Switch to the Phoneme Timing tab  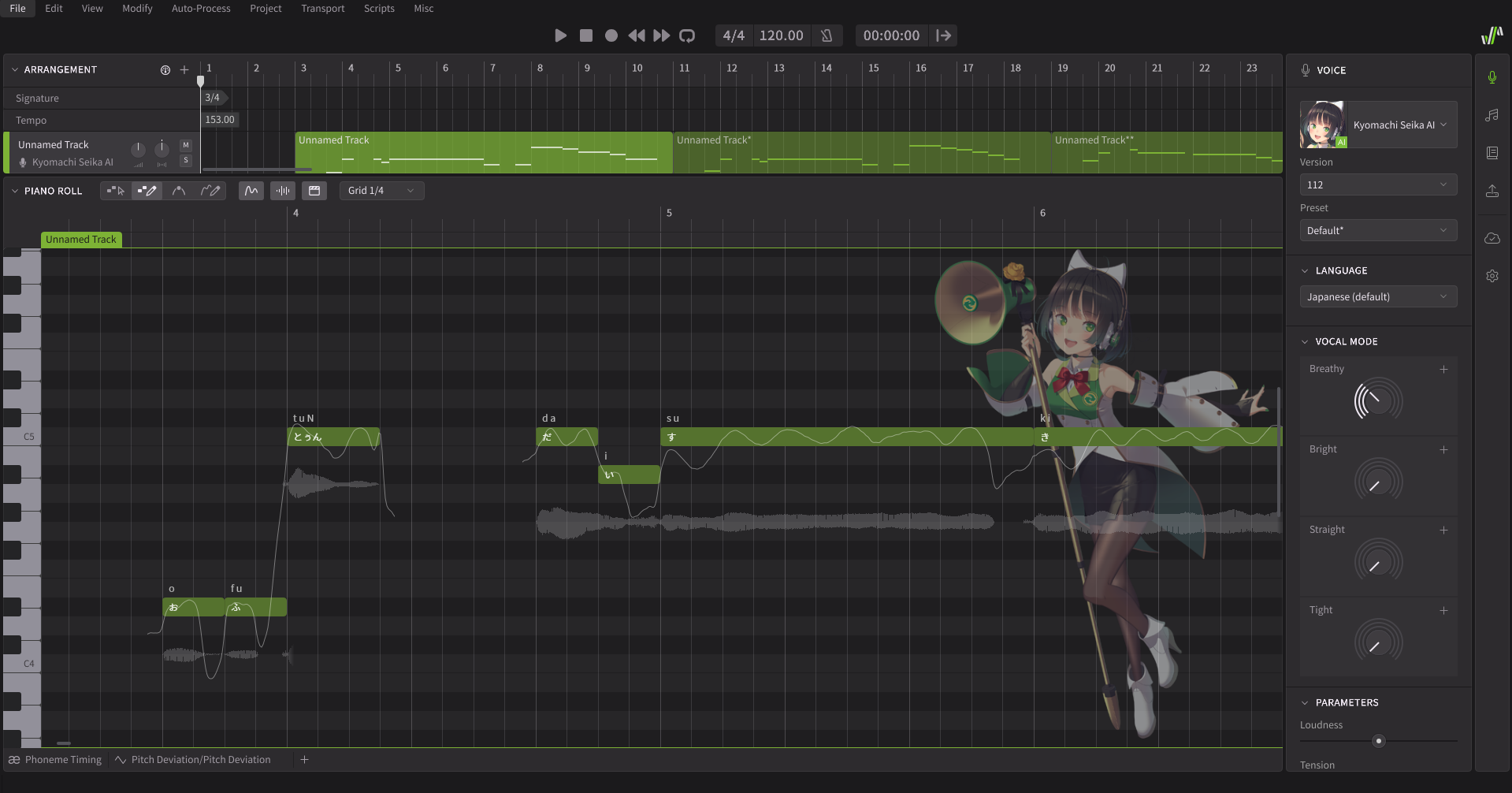point(55,760)
